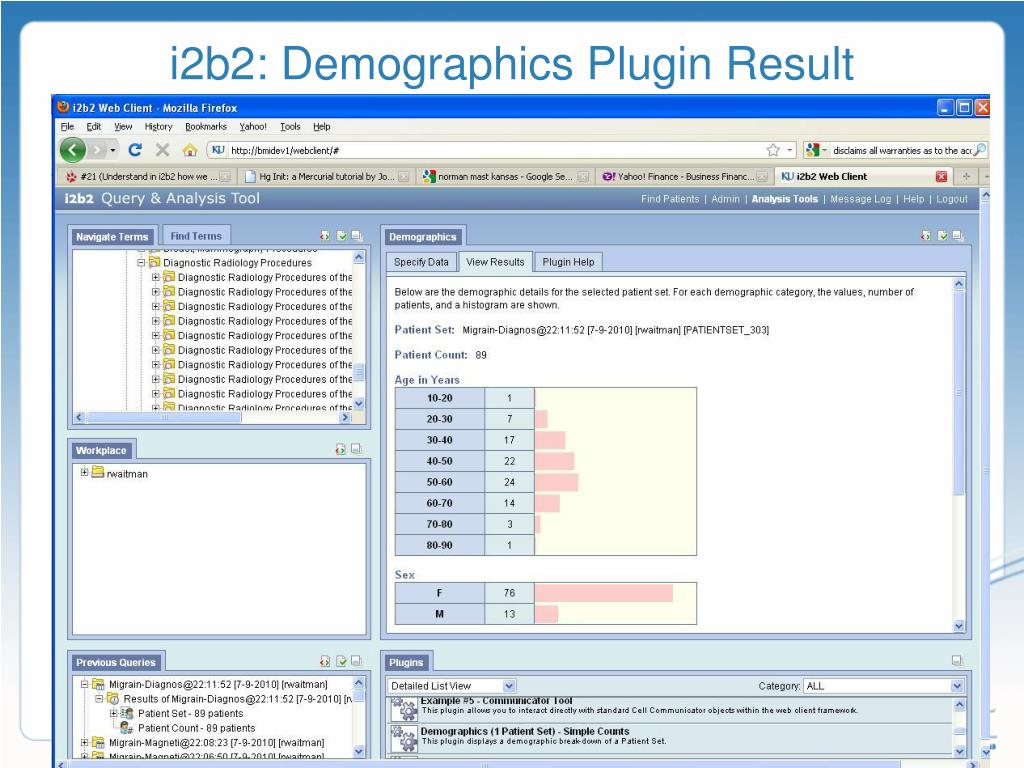
Task: Select the Communicator Tool plugin gear icon
Action: [404, 708]
